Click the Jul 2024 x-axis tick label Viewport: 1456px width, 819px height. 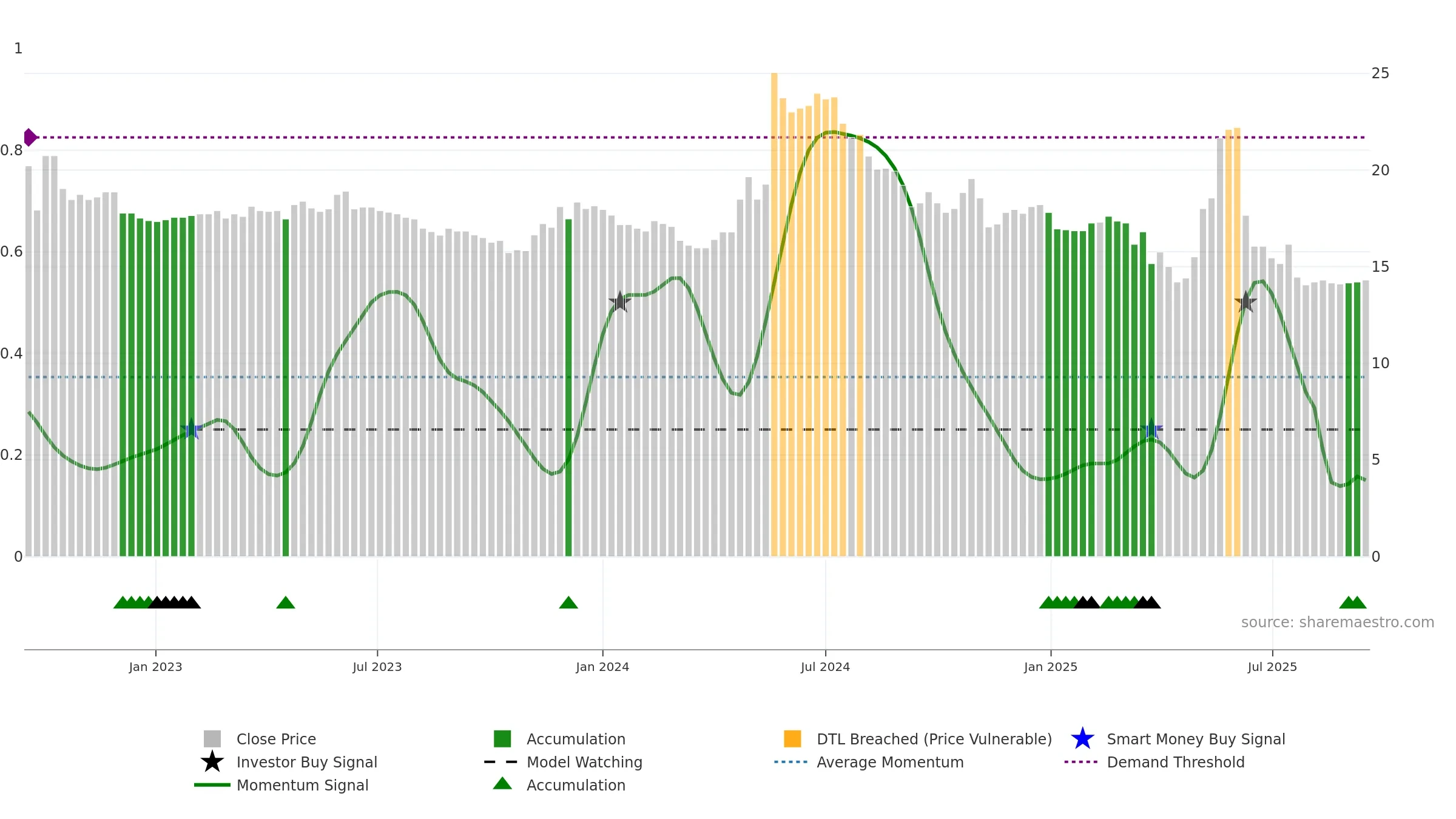pyautogui.click(x=825, y=667)
